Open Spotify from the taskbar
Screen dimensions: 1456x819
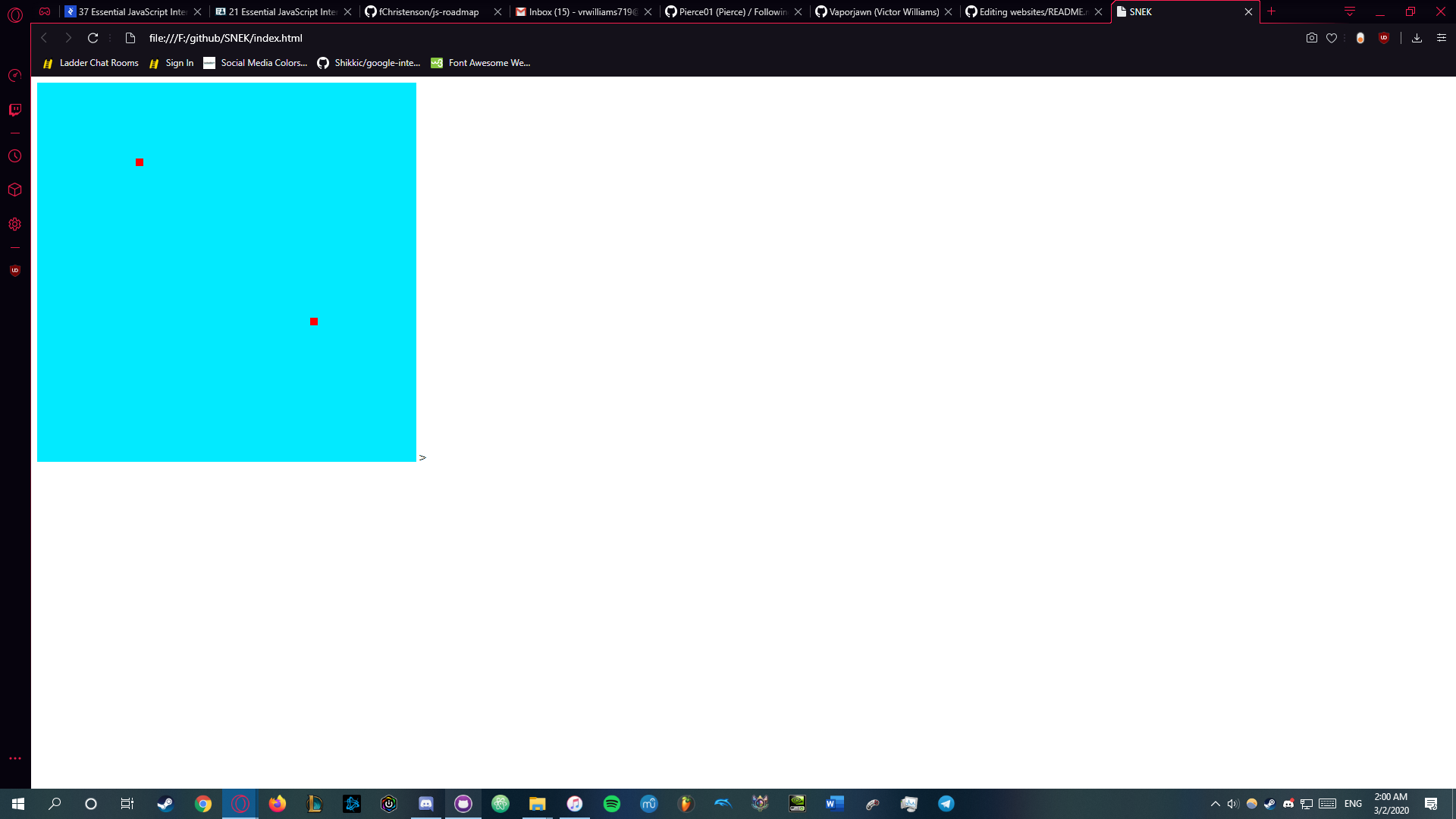(x=611, y=804)
